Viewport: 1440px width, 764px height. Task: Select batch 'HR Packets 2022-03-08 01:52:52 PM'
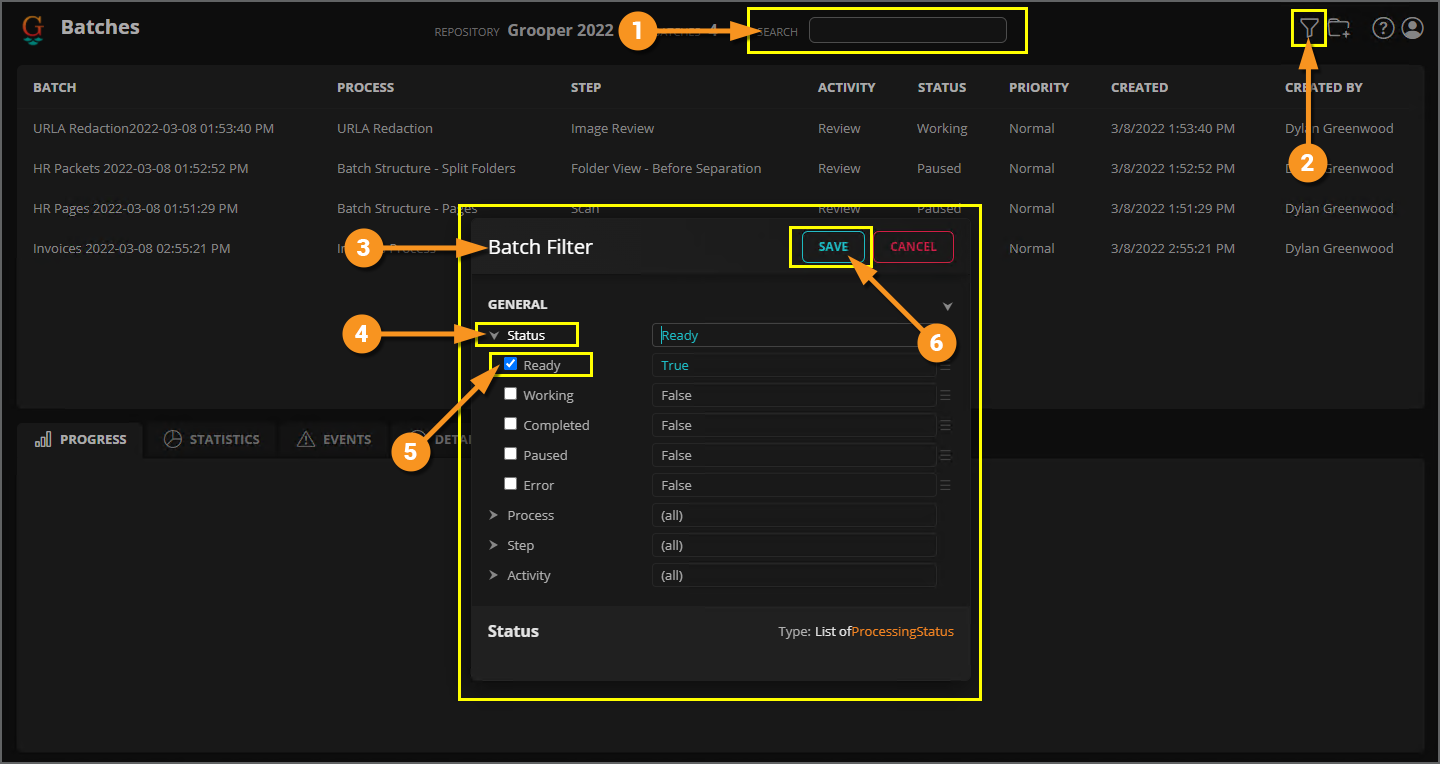point(141,168)
